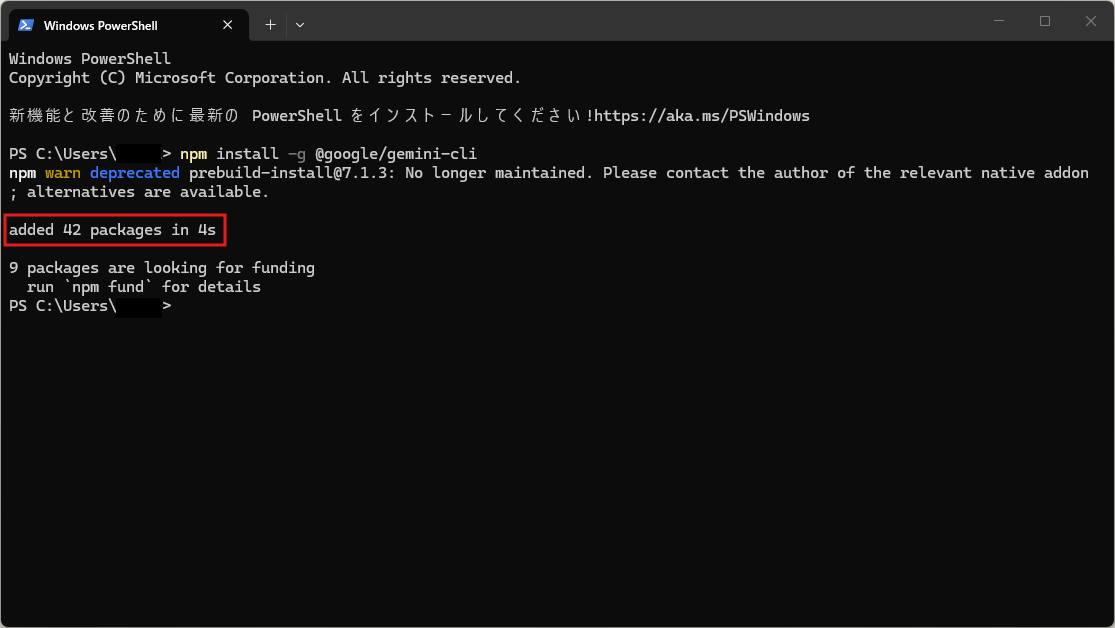Click the "prebuild-install@7.1.3" text
The height and width of the screenshot is (628, 1115).
(x=291, y=173)
